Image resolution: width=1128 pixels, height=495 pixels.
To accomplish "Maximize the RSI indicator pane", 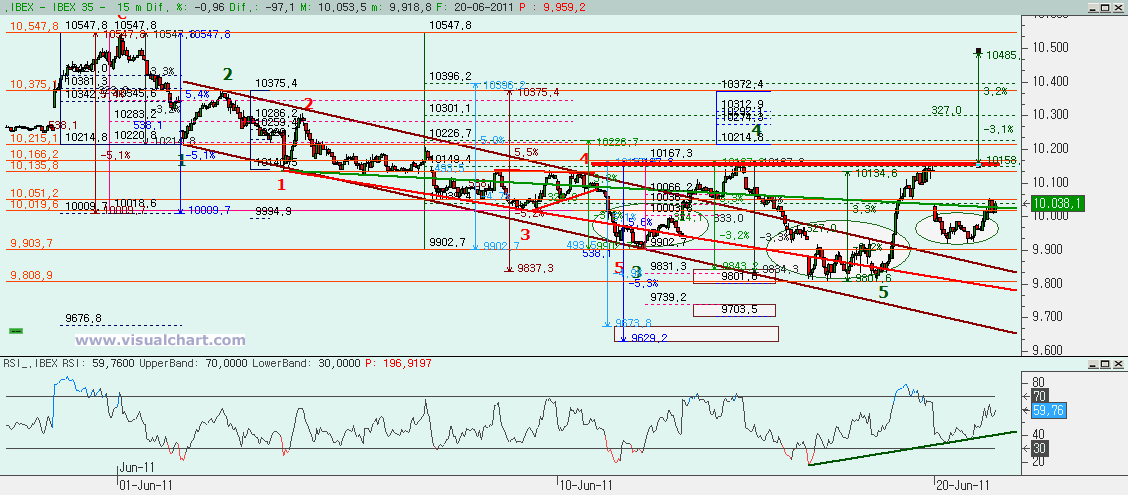I will click(x=1106, y=364).
